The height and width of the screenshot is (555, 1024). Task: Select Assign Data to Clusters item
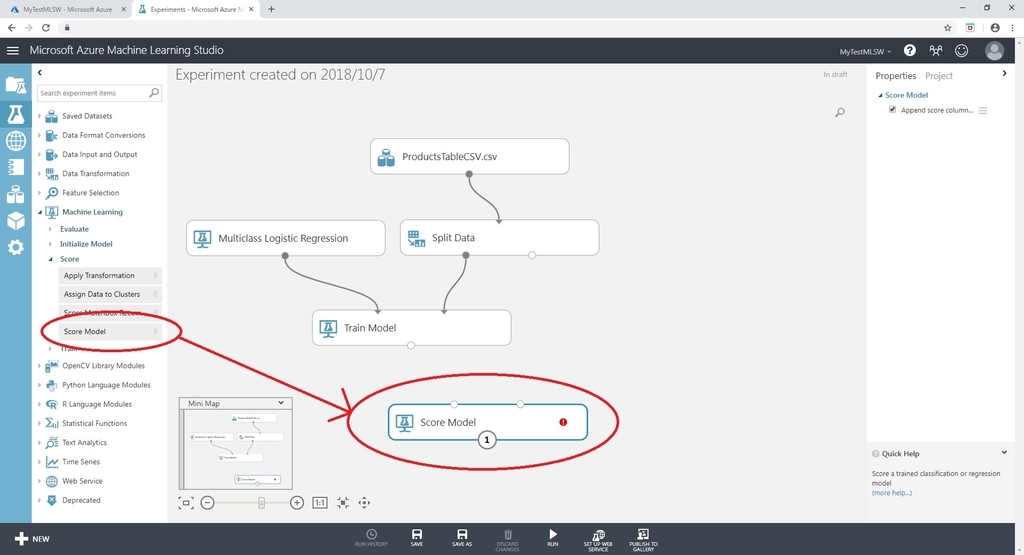tap(110, 294)
